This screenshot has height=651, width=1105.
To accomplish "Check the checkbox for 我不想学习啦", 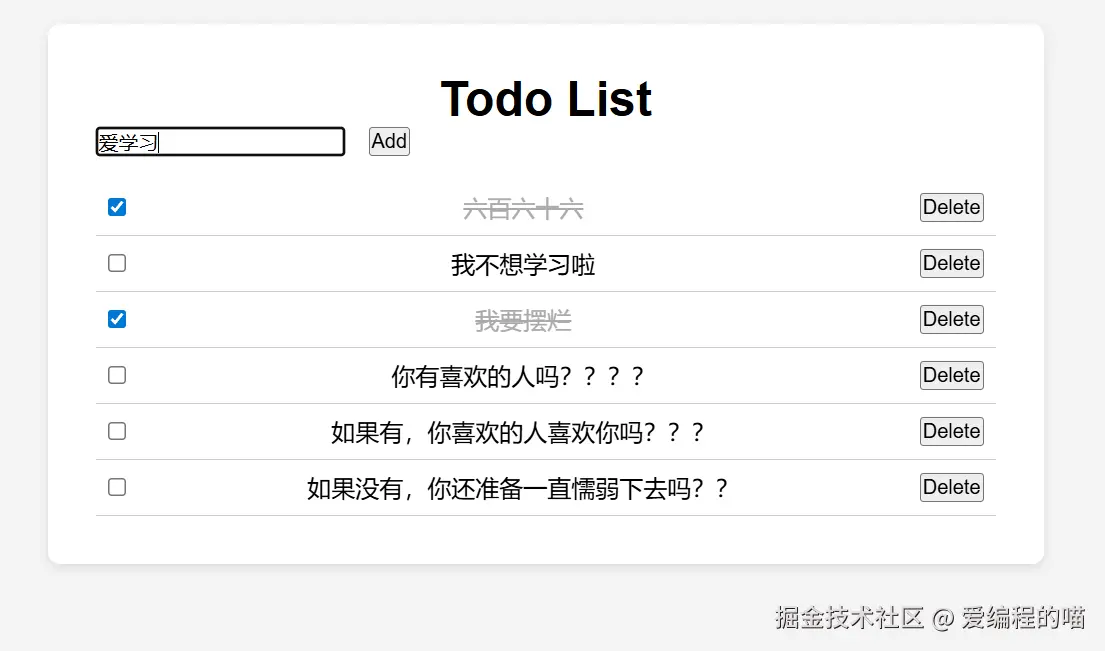I will pos(117,263).
